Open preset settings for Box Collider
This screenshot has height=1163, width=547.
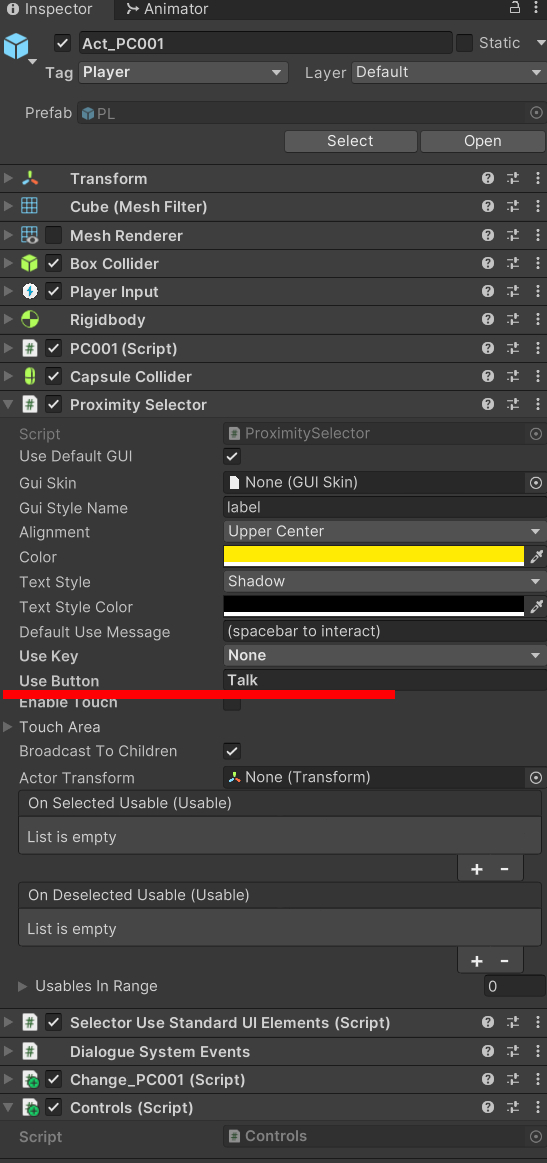tap(513, 263)
